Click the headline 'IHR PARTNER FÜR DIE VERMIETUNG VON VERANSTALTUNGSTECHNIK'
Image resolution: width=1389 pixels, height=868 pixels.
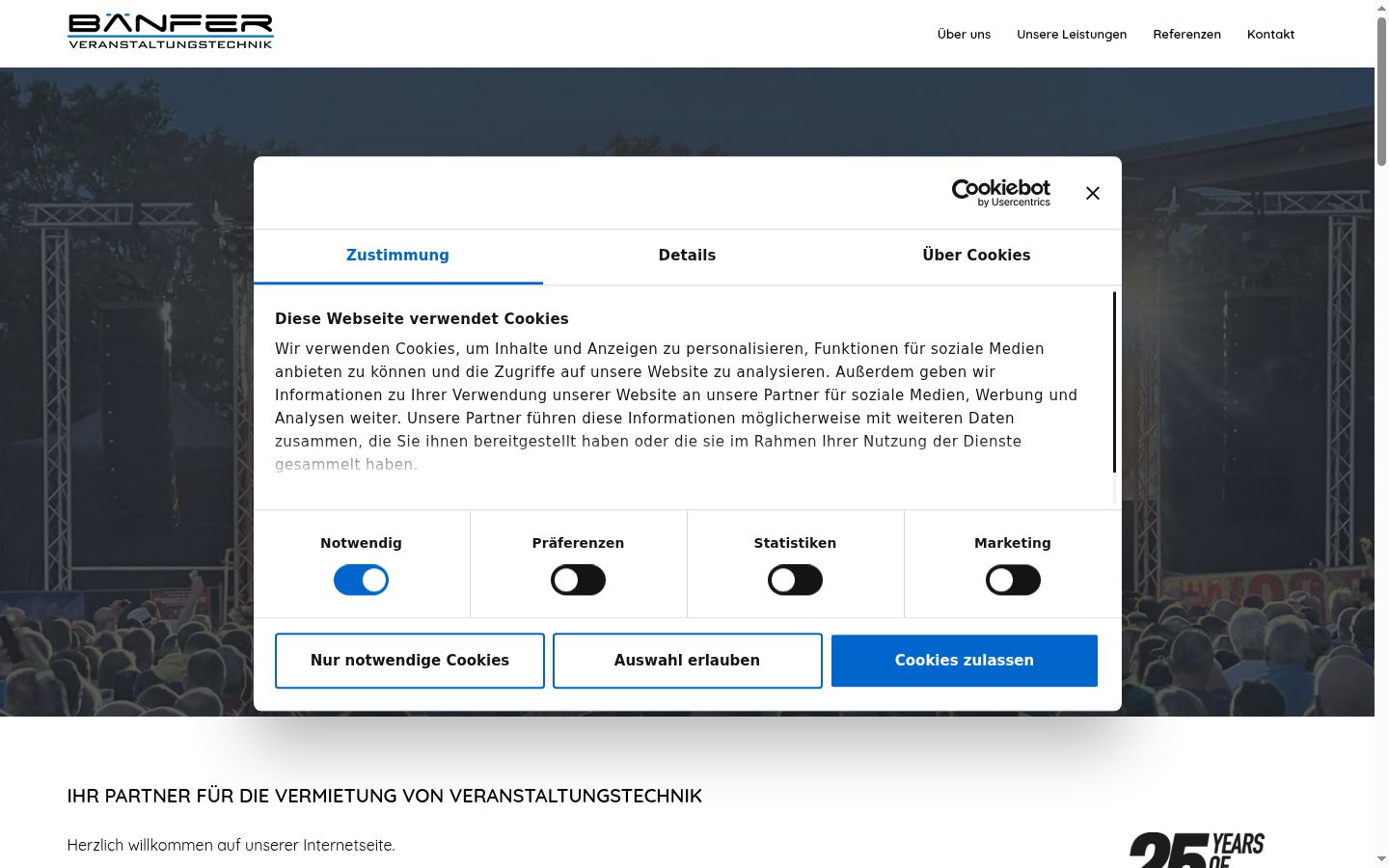click(384, 796)
